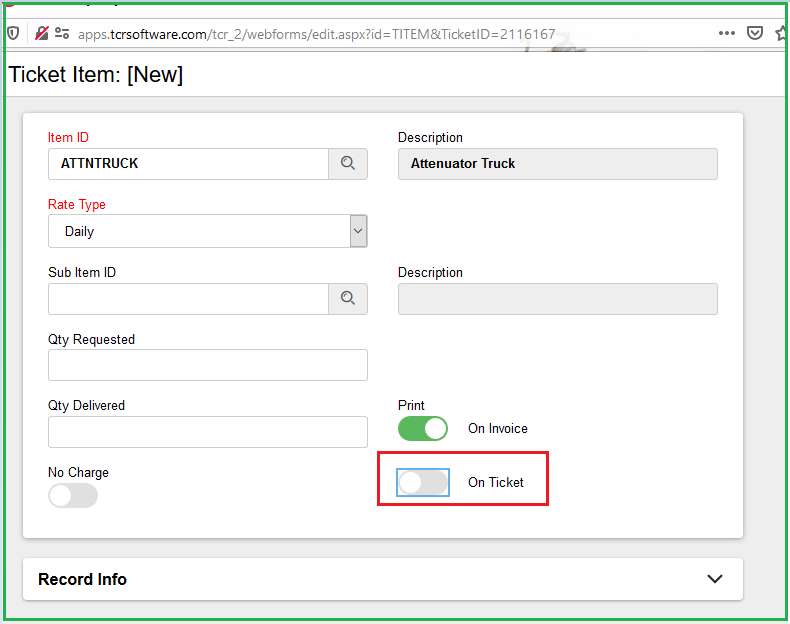Focus the Qty Requested input box
The height and width of the screenshot is (624, 790).
pos(207,365)
